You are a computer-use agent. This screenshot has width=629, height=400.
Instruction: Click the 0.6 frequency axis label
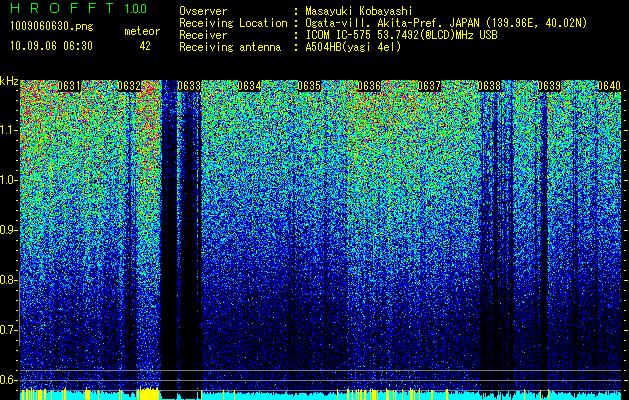coord(8,380)
